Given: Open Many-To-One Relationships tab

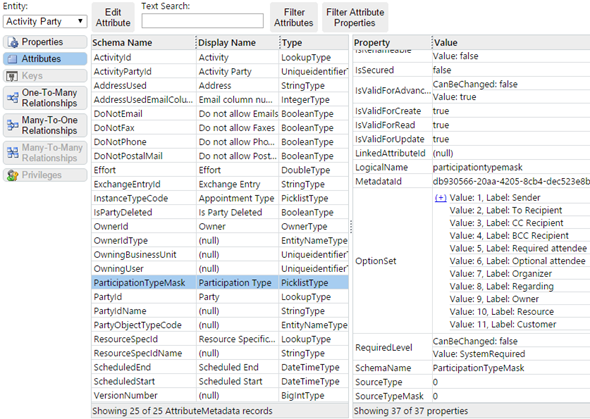Looking at the screenshot, I should (45, 125).
